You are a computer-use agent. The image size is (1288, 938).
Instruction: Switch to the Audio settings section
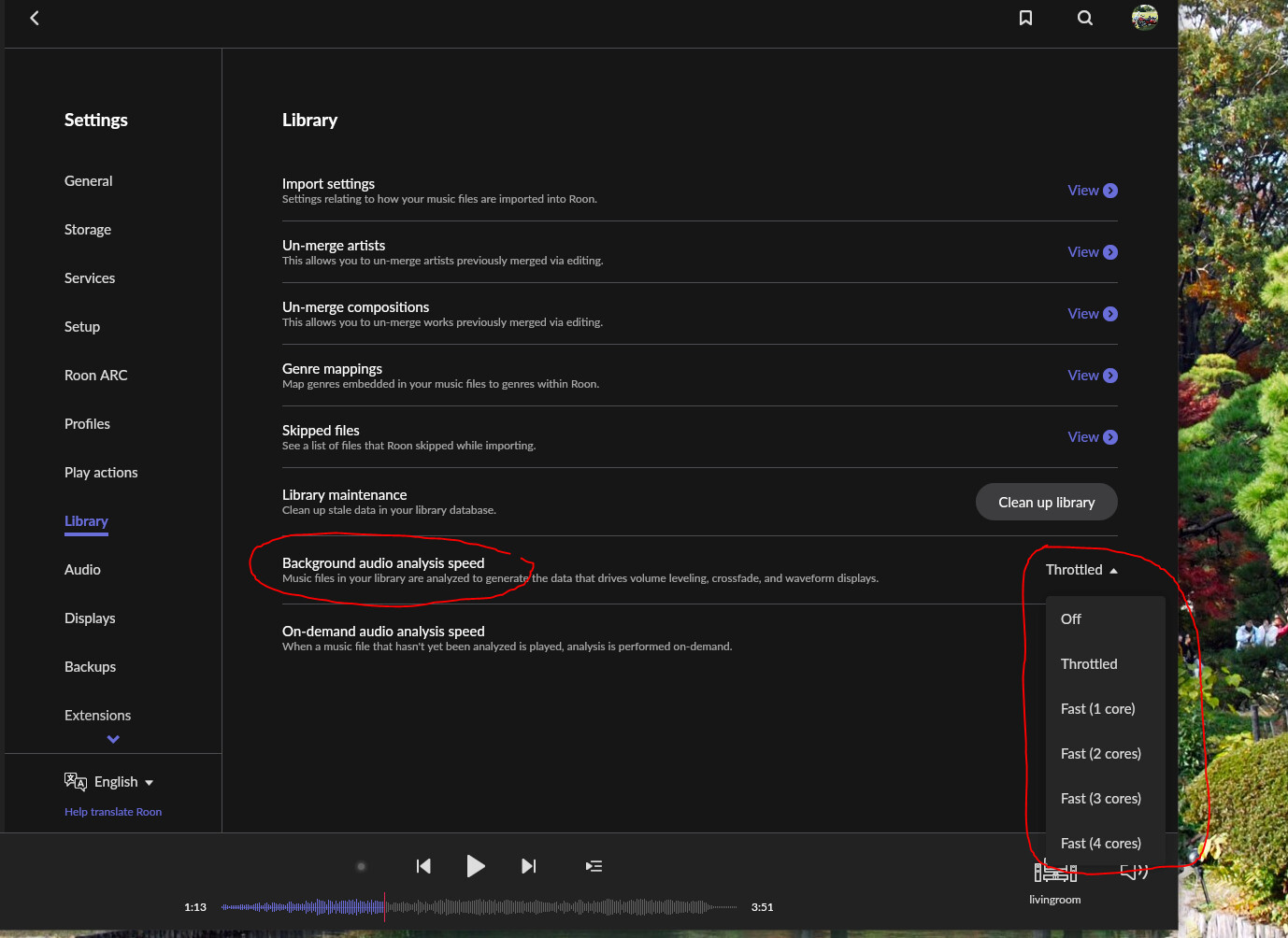pos(82,569)
